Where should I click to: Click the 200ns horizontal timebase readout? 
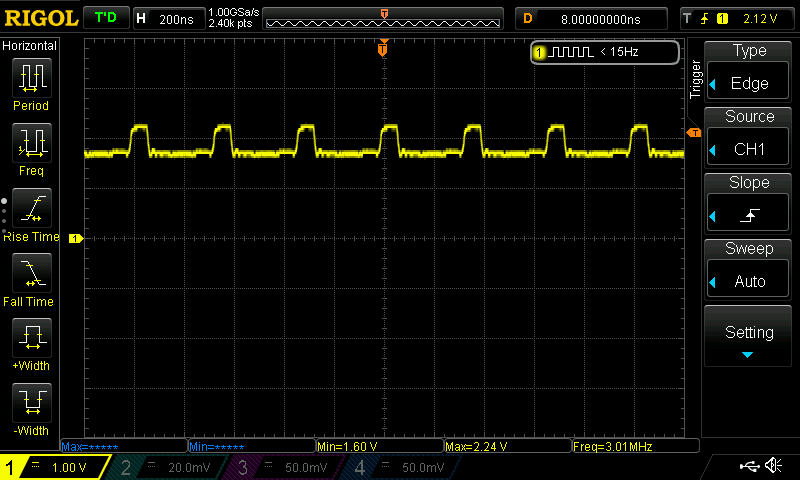pos(166,19)
